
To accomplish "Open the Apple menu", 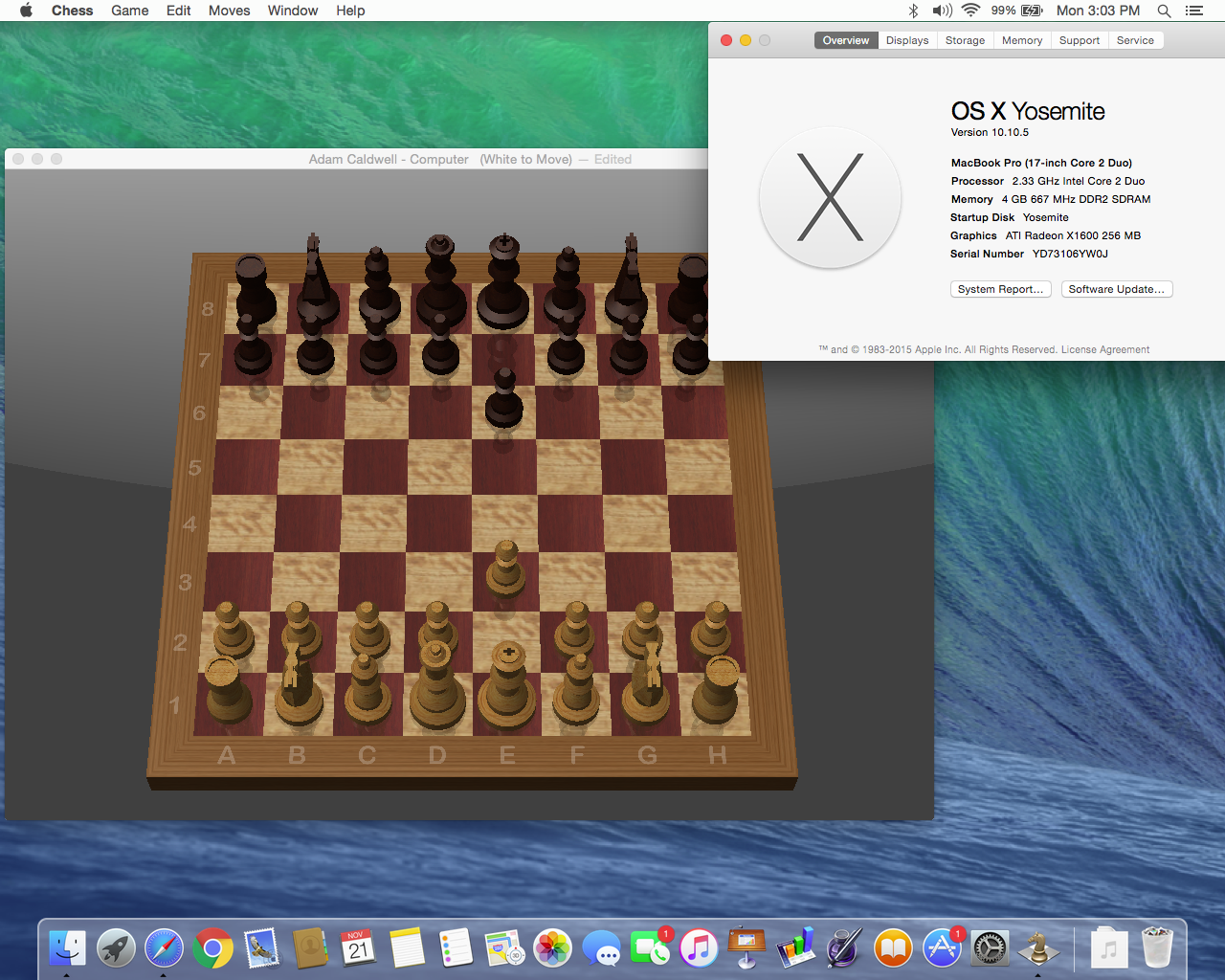I will [26, 11].
